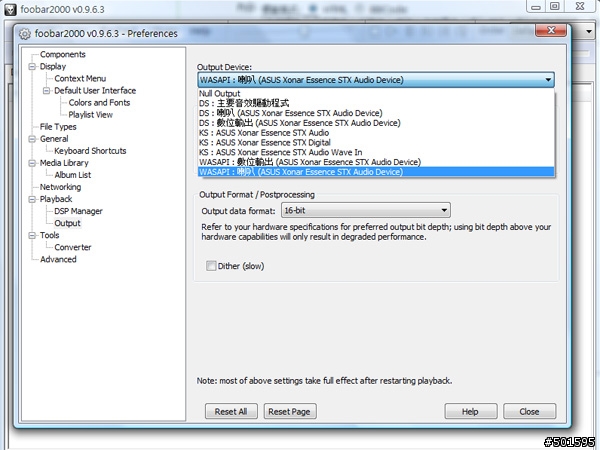Viewport: 600px width, 450px height.
Task: Click the Reset Page button
Action: [x=290, y=411]
